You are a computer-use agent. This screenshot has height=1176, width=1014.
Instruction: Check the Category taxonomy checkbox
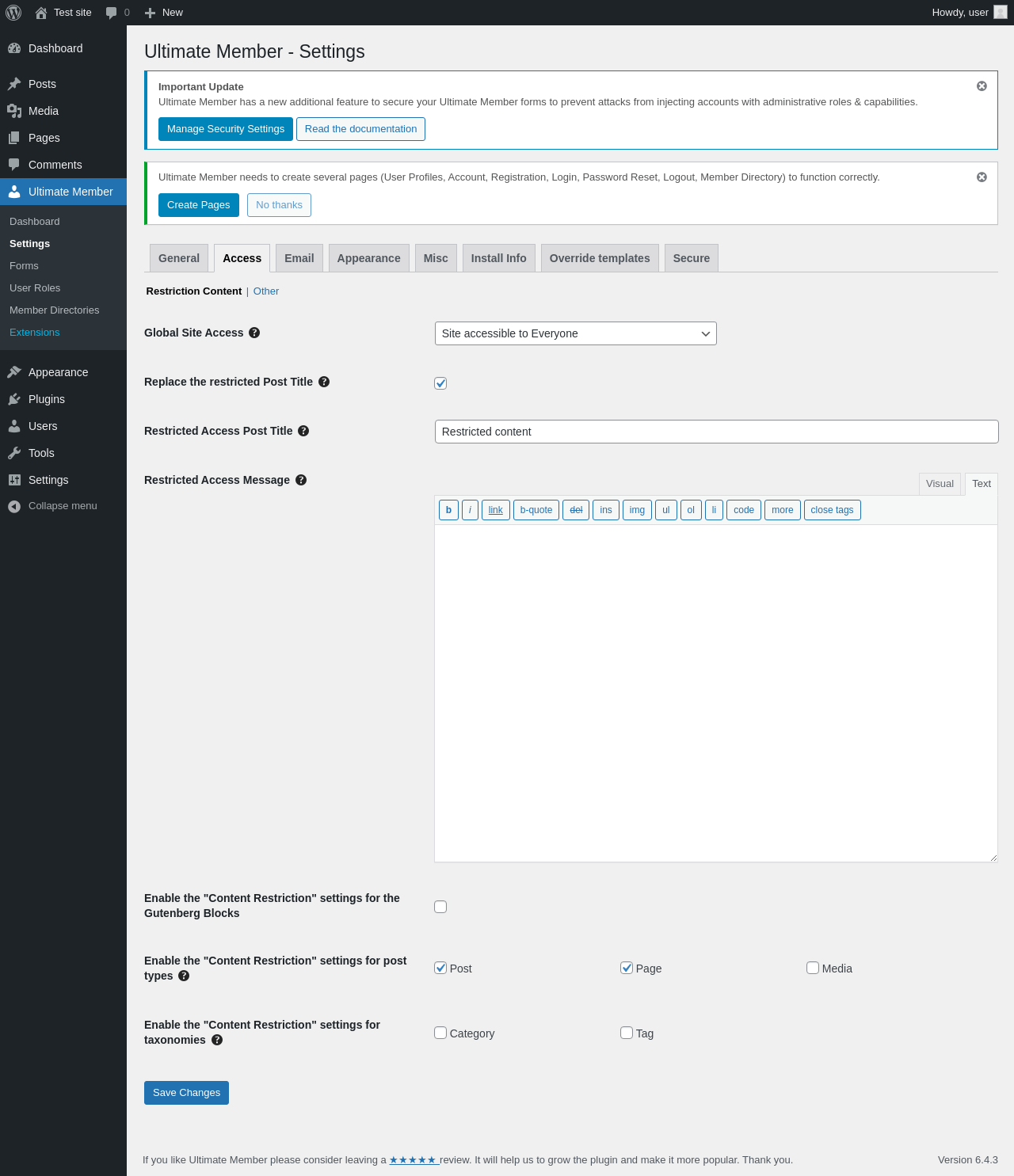click(x=440, y=1033)
